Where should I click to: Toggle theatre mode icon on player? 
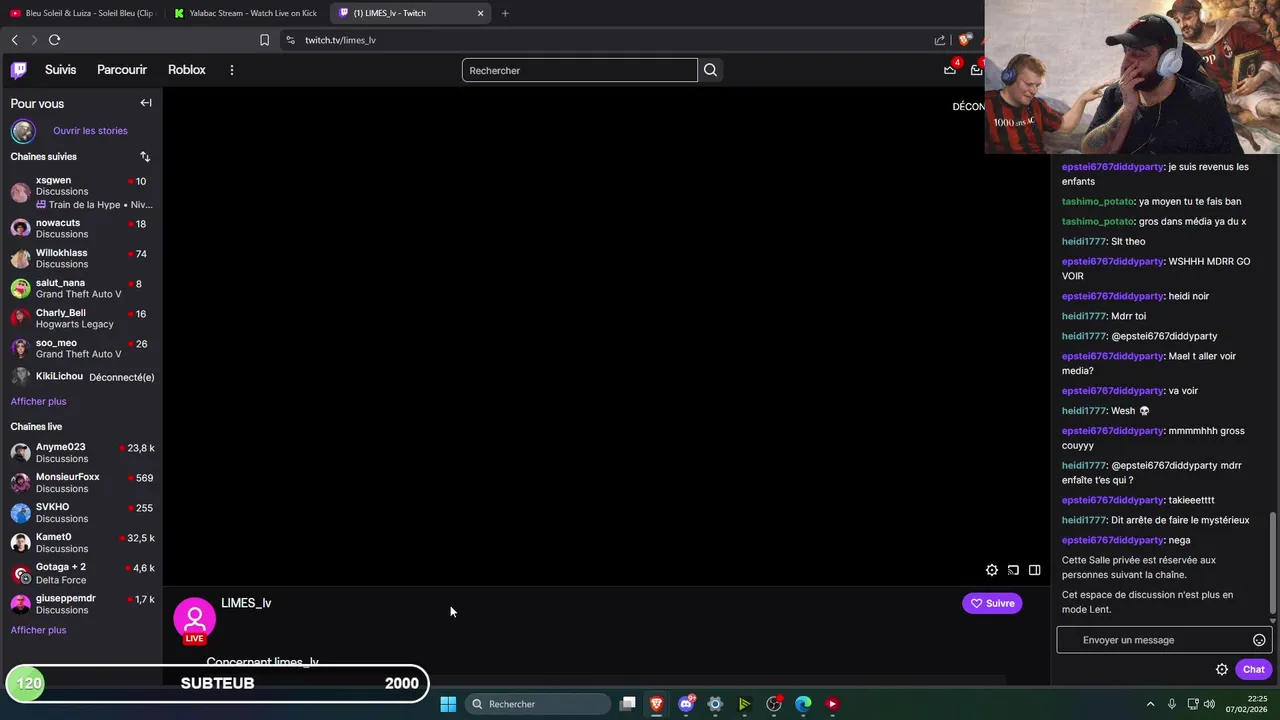click(x=1035, y=570)
